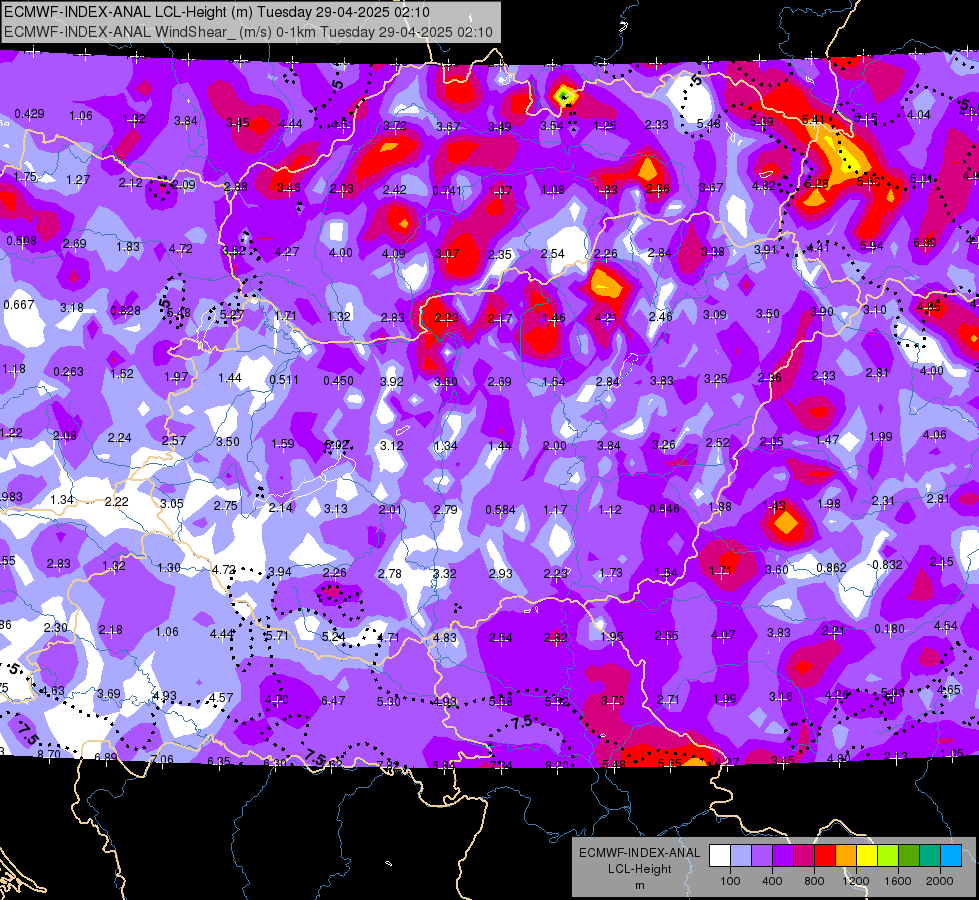Click the 0.832 wind shear value
This screenshot has width=979, height=900.
tap(887, 565)
